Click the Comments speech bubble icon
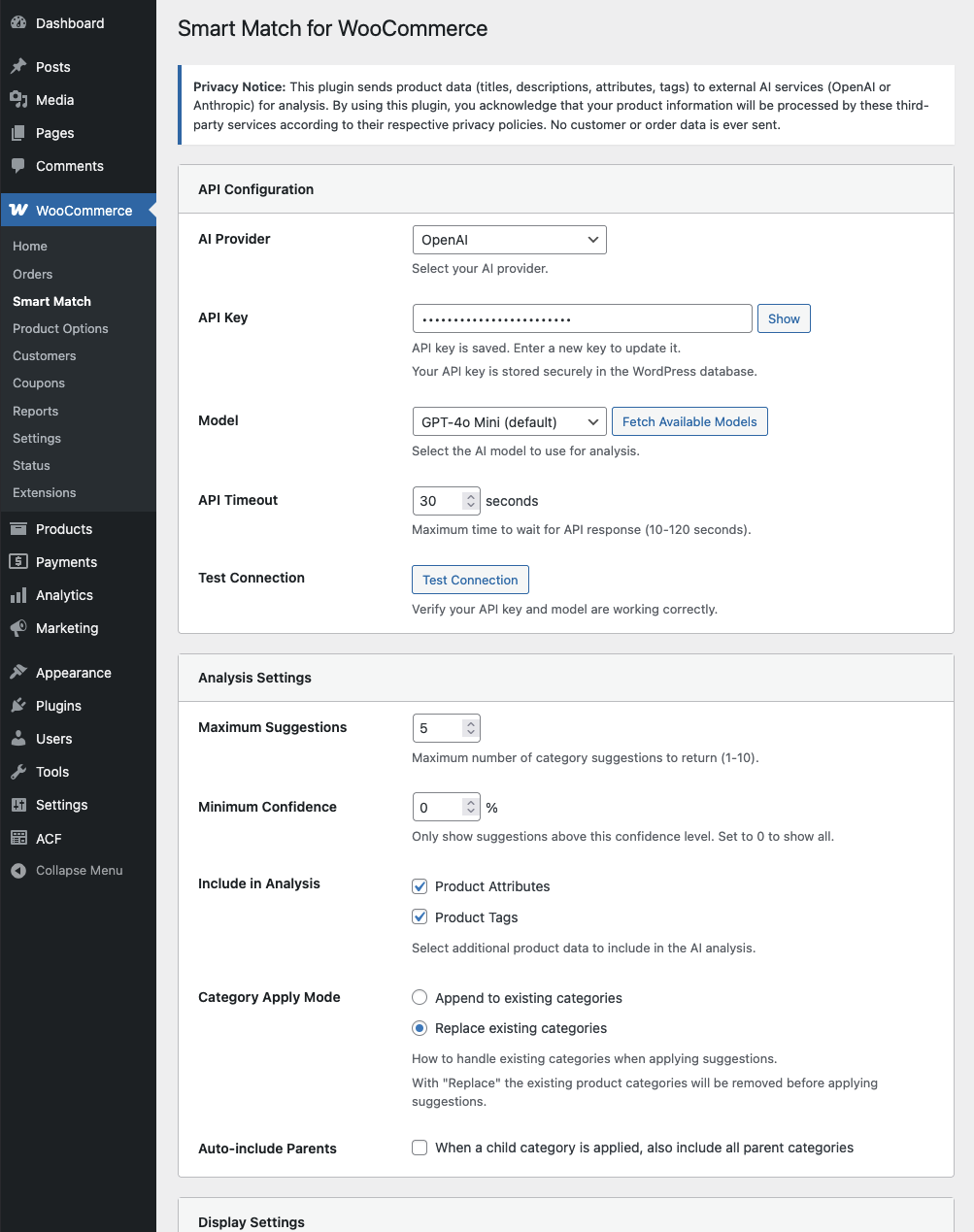 (17, 165)
